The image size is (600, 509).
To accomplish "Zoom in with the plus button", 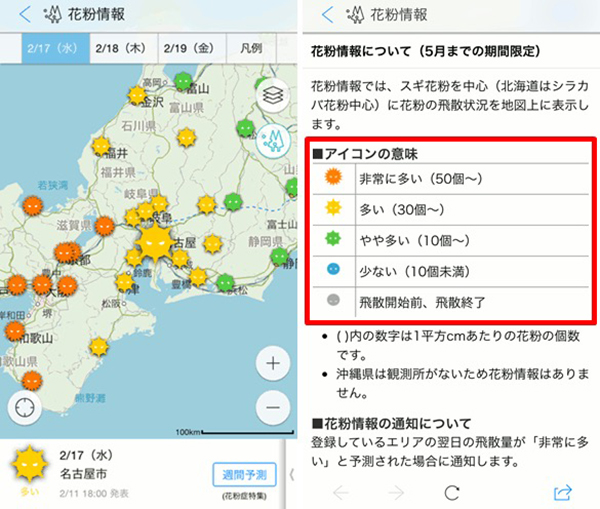I will pos(272,364).
